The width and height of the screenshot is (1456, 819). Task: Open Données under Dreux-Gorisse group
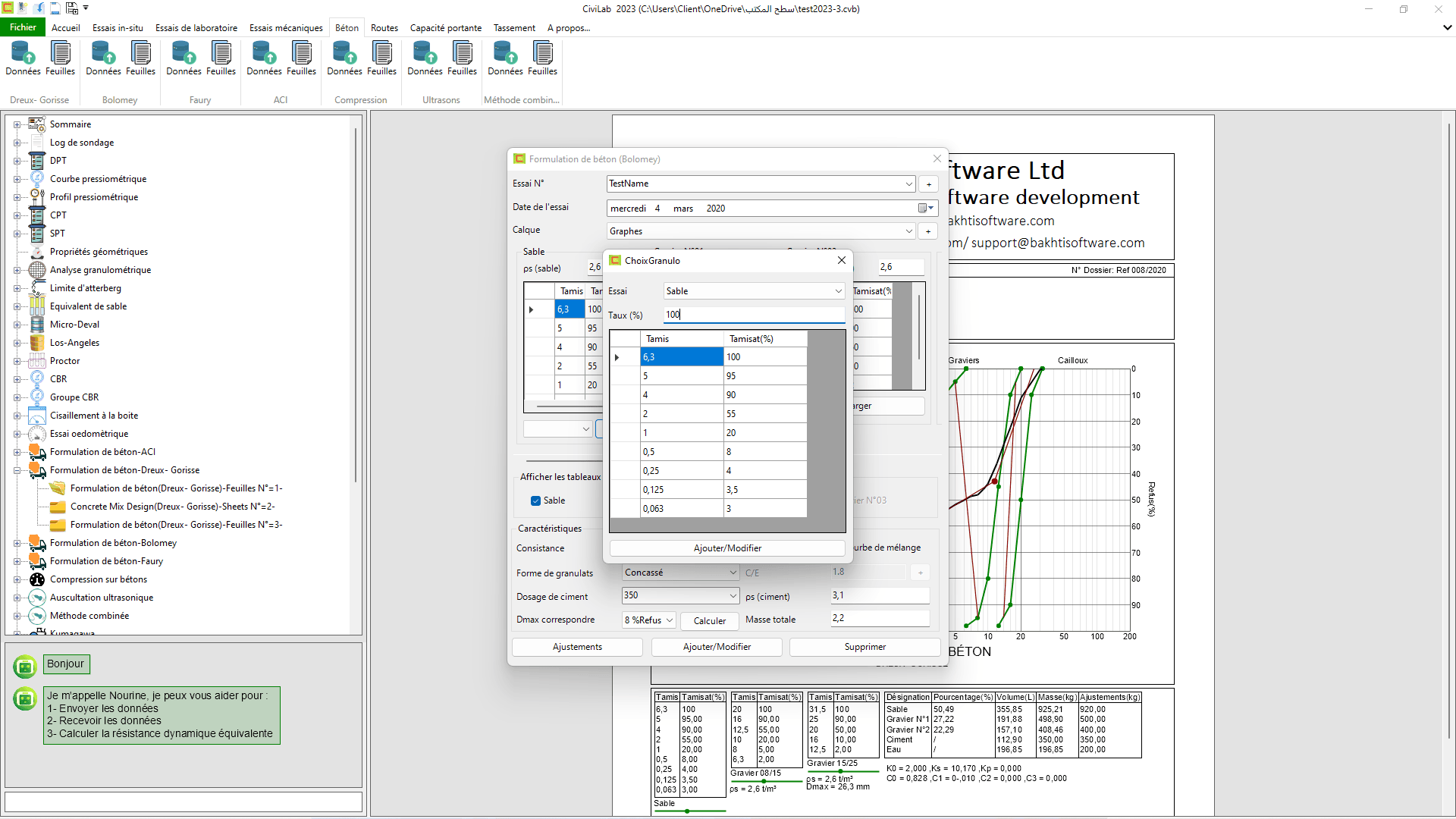pos(24,58)
